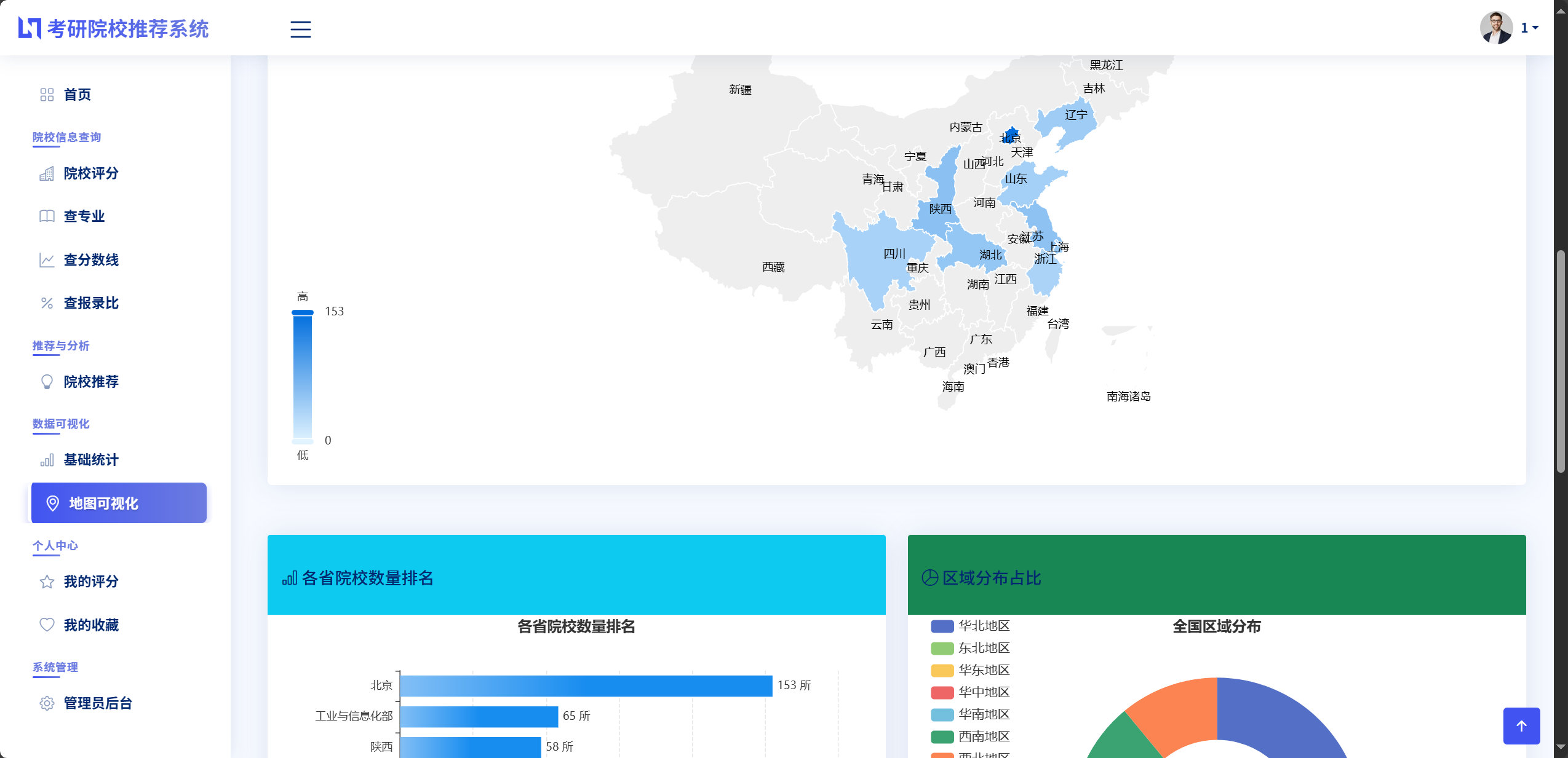1568x758 pixels.
Task: Click the 地图可视化 map pin icon
Action: click(x=53, y=503)
